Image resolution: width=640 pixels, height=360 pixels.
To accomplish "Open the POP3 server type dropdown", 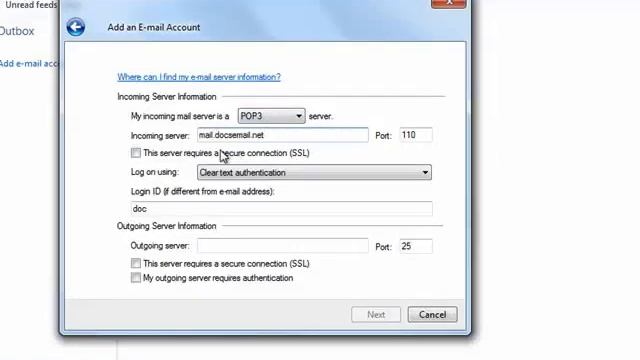I will coord(271,116).
